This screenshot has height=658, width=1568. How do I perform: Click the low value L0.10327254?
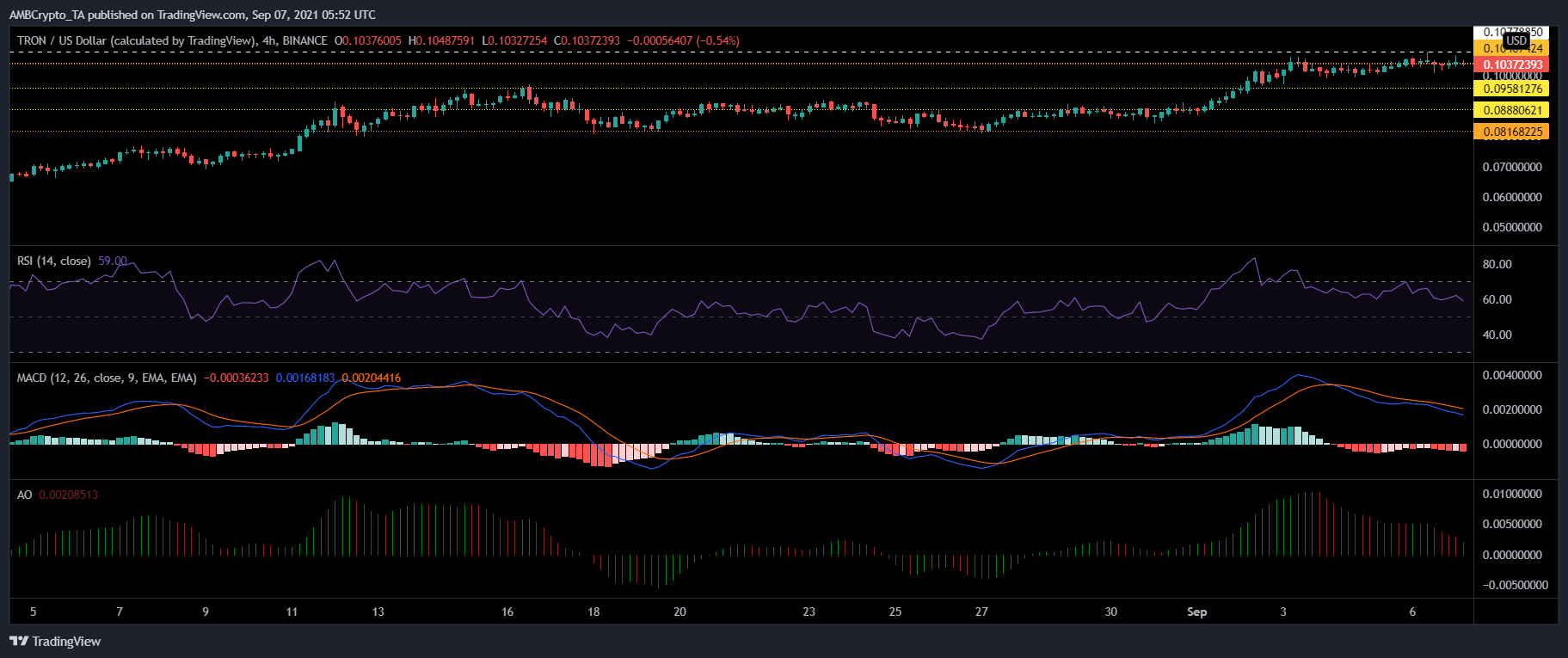click(514, 40)
